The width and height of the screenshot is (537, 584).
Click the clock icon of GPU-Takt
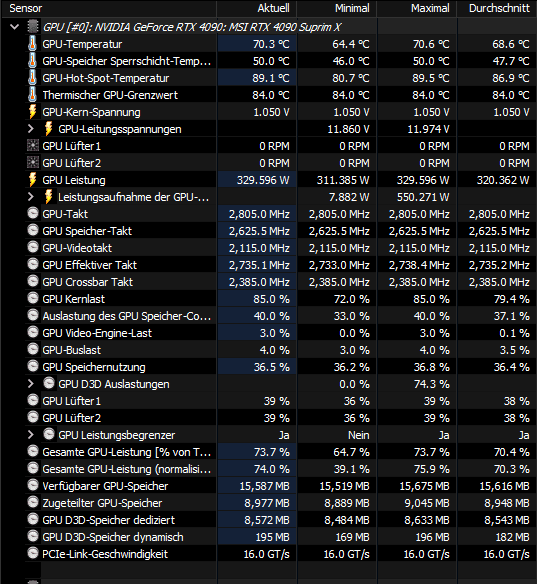(33, 213)
